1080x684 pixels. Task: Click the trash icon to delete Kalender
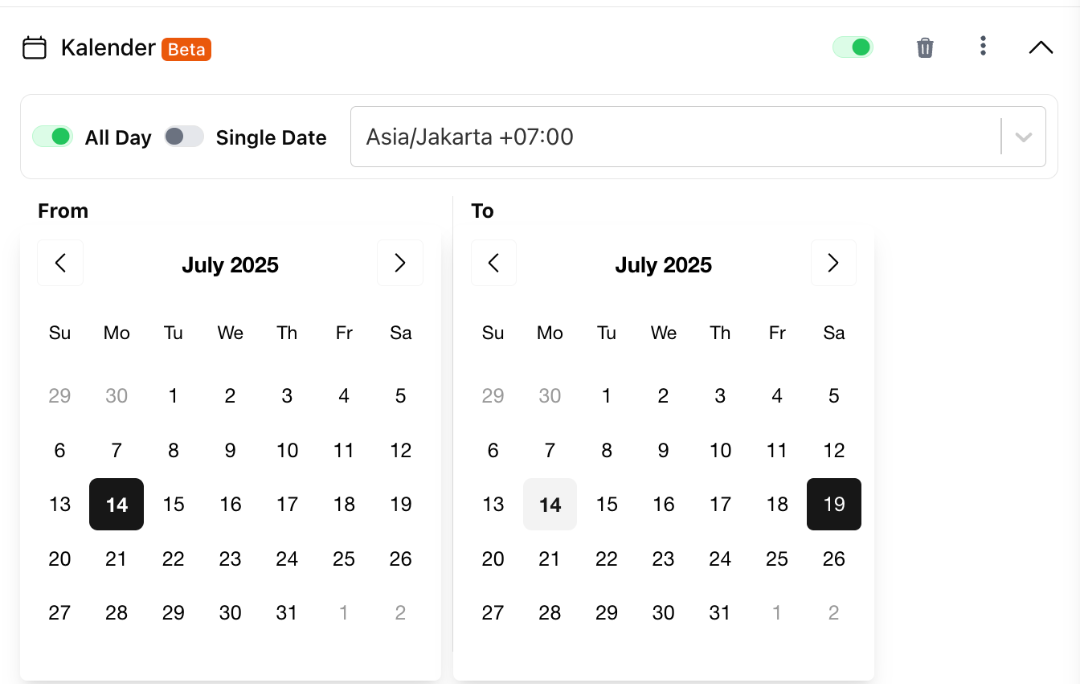[924, 48]
